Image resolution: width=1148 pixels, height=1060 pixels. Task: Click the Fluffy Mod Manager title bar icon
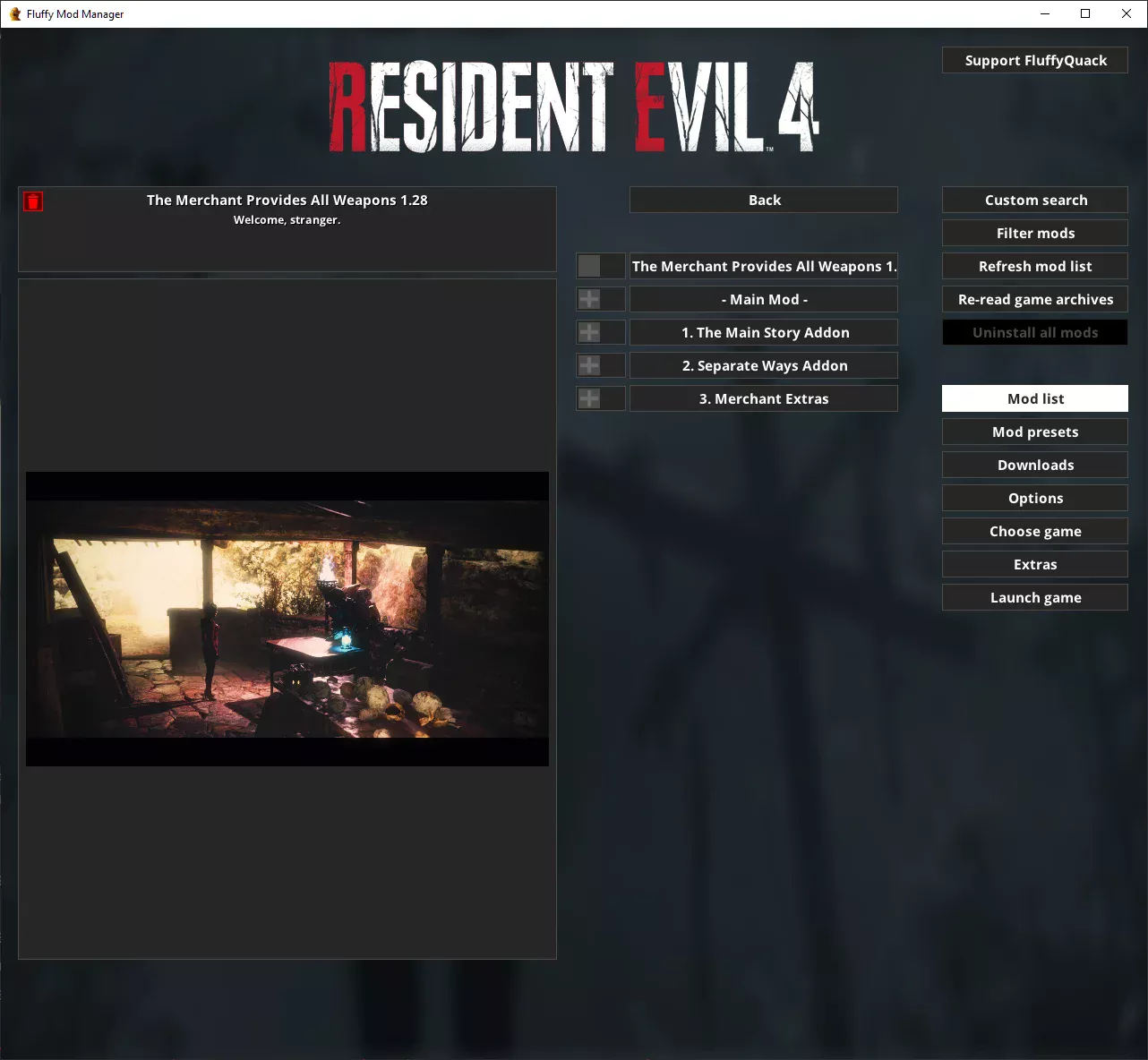click(x=14, y=13)
